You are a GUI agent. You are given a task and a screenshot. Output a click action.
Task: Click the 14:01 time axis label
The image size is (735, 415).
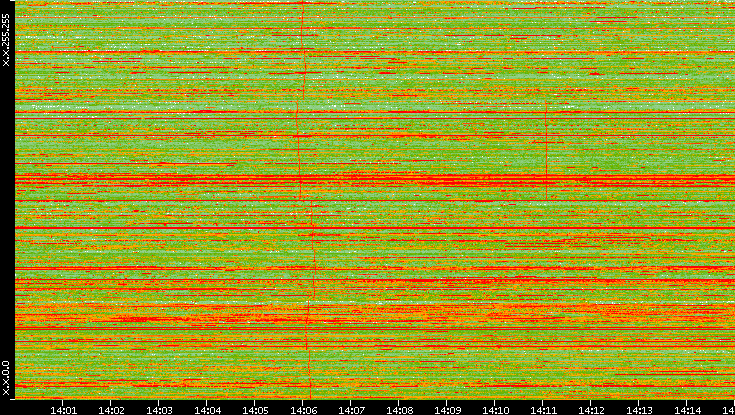(63, 410)
